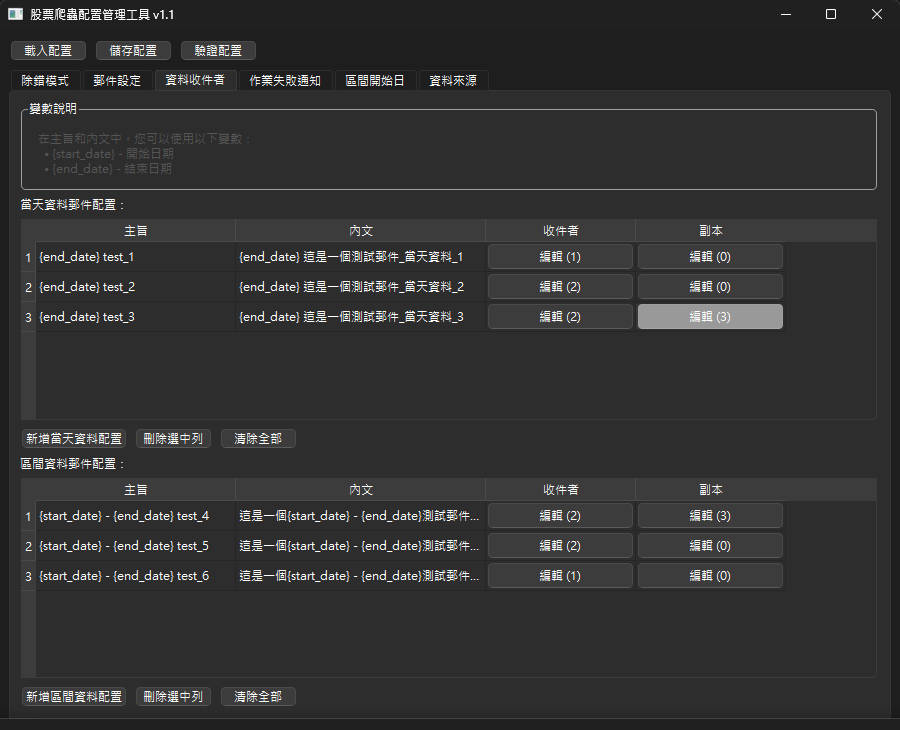Select the subject cell "{start_date} - {end_date} test_5"
Image resolution: width=900 pixels, height=730 pixels.
[x=135, y=545]
